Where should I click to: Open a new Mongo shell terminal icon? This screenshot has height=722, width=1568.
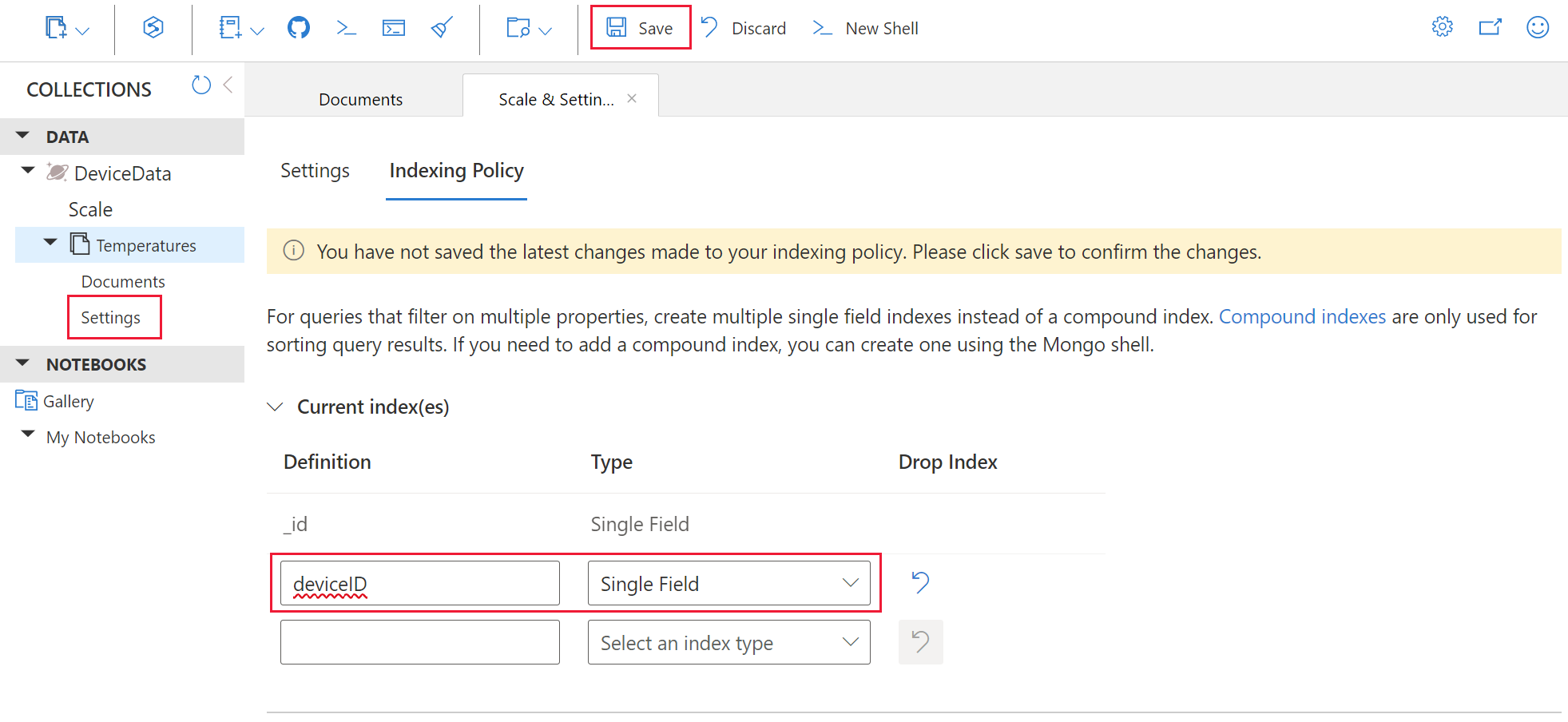coord(394,26)
